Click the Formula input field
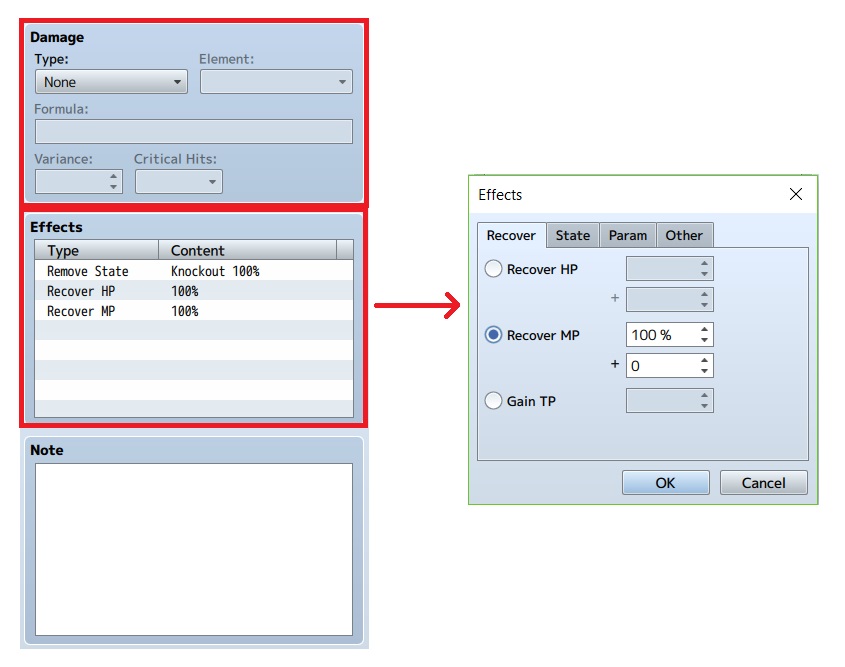Screen dimensions: 845x667 point(193,131)
